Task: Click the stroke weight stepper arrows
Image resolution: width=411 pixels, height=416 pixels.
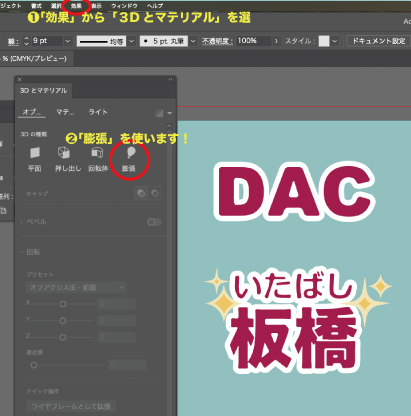Action: [x=27, y=41]
